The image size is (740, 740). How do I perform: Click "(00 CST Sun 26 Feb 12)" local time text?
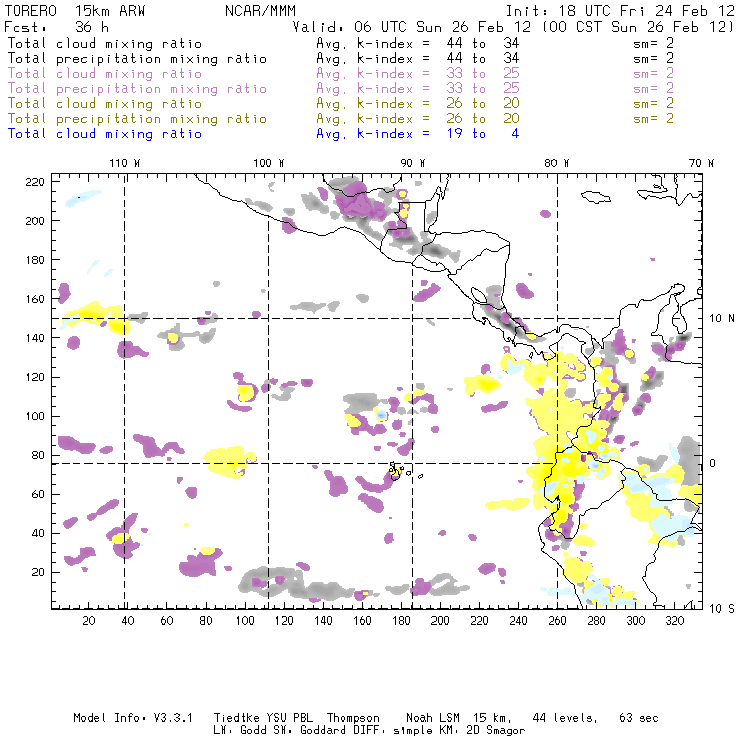(x=638, y=27)
